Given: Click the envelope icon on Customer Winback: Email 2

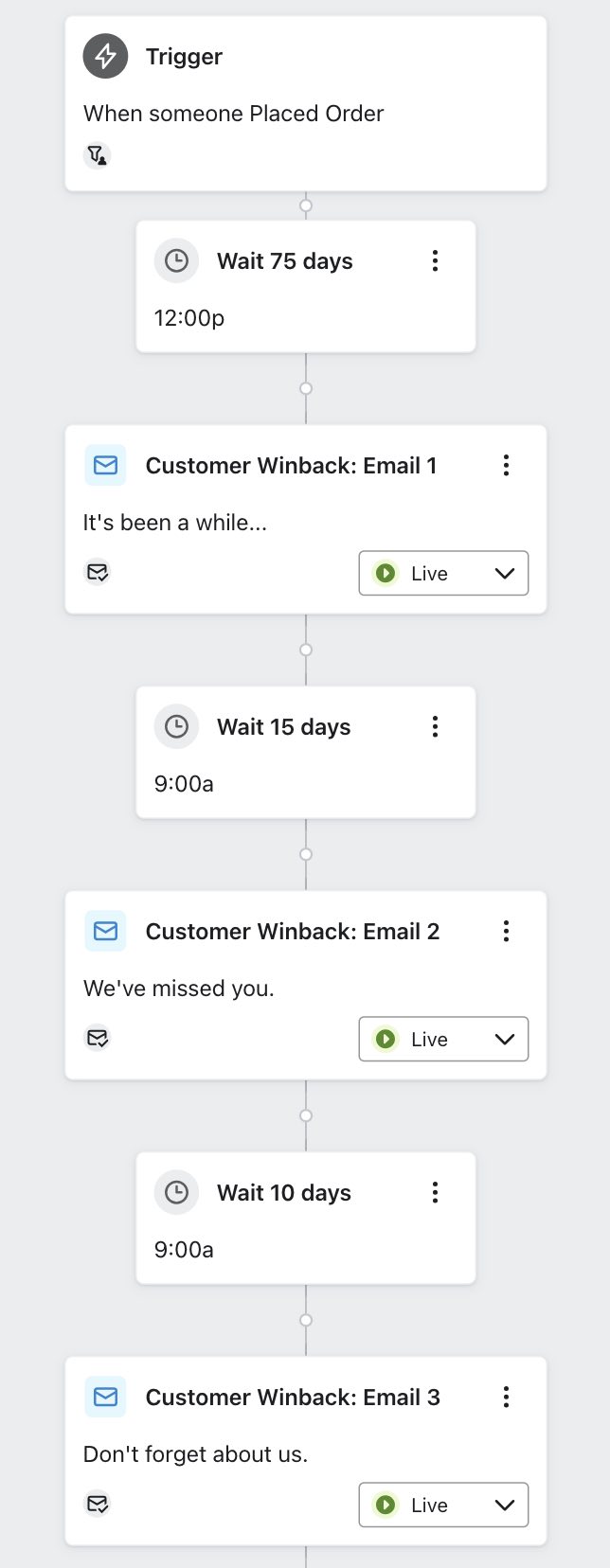Looking at the screenshot, I should (105, 931).
